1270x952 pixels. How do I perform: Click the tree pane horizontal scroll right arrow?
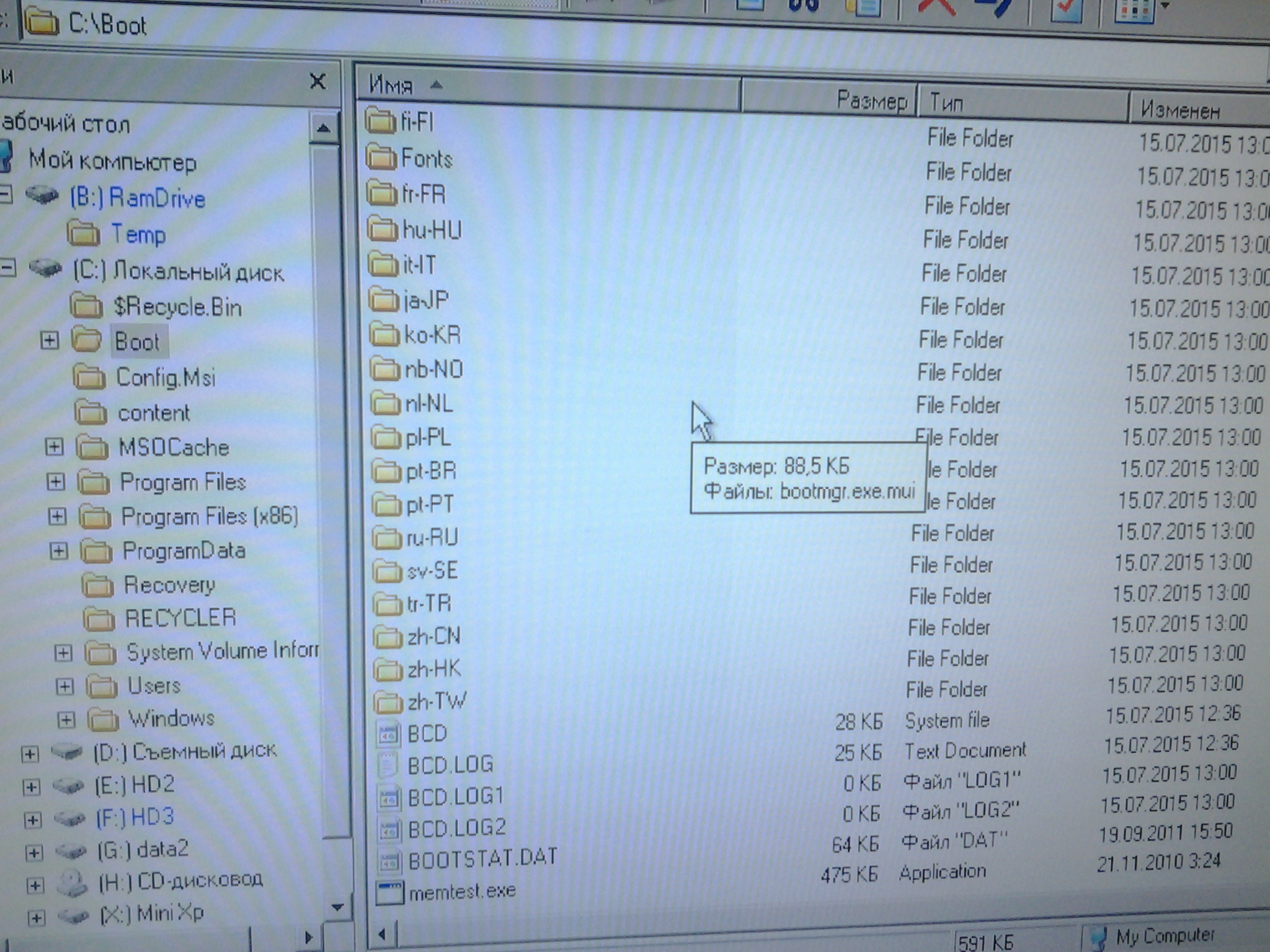(x=309, y=937)
